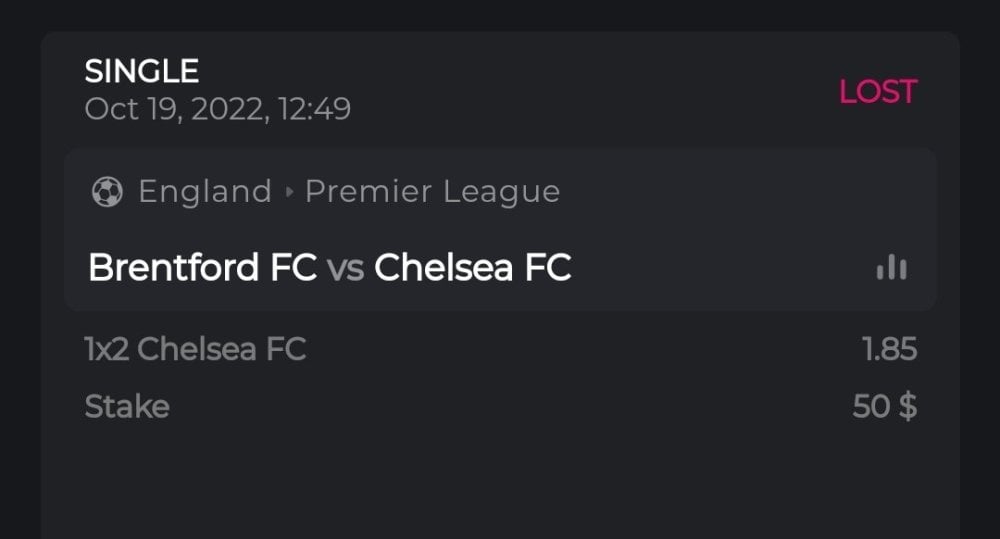
Task: Open match statistics bar chart icon
Action: tap(891, 268)
